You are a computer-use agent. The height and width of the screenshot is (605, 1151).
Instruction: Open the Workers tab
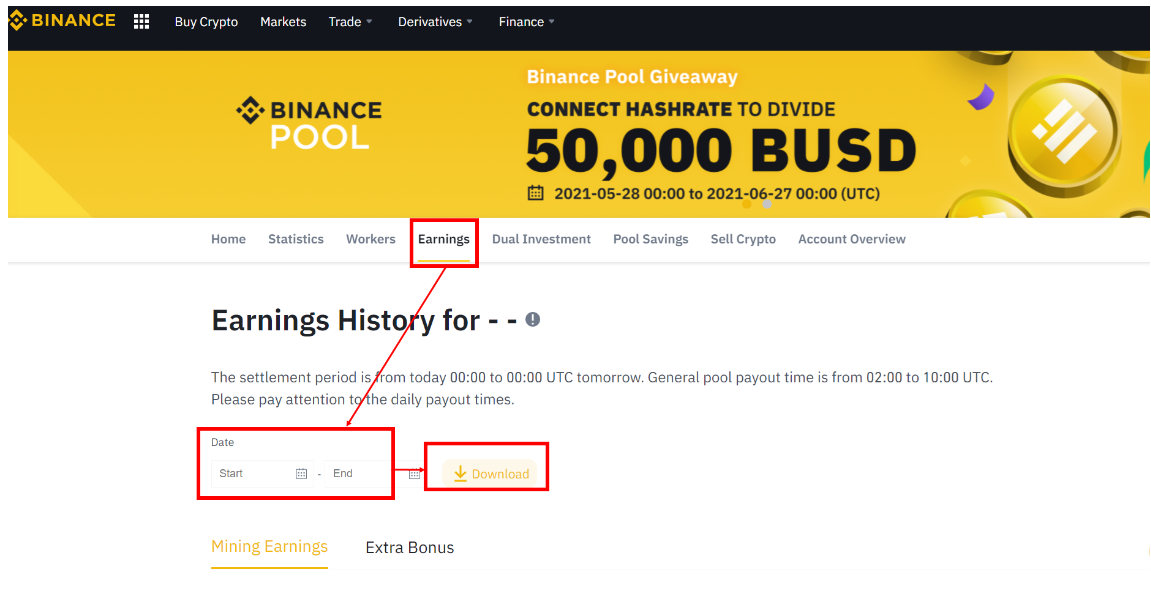coord(371,239)
